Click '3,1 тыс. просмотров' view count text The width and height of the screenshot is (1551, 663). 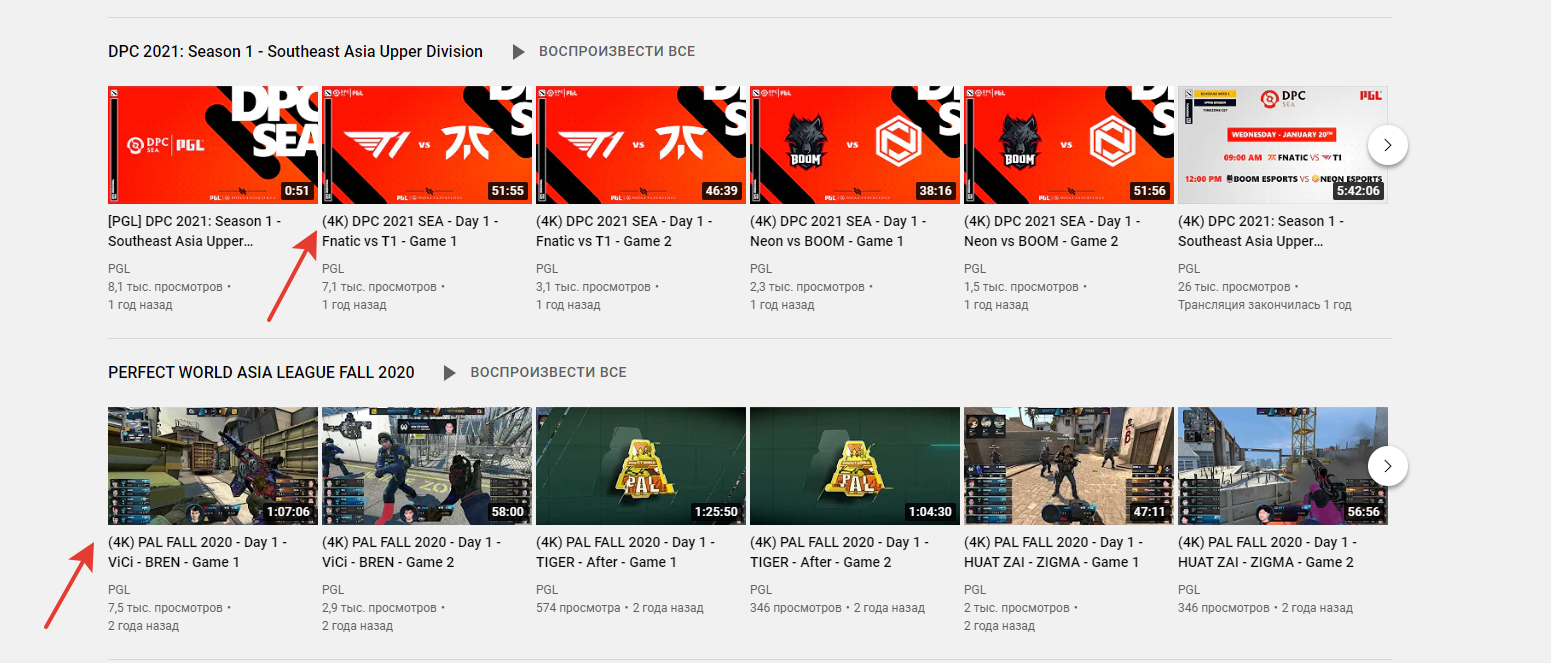pyautogui.click(x=593, y=287)
